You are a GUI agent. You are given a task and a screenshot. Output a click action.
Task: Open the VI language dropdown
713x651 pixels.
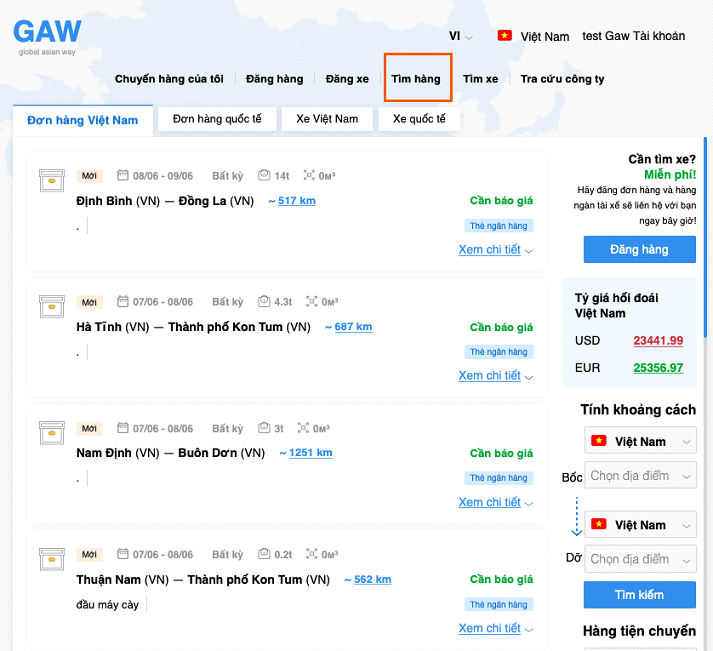[x=460, y=36]
